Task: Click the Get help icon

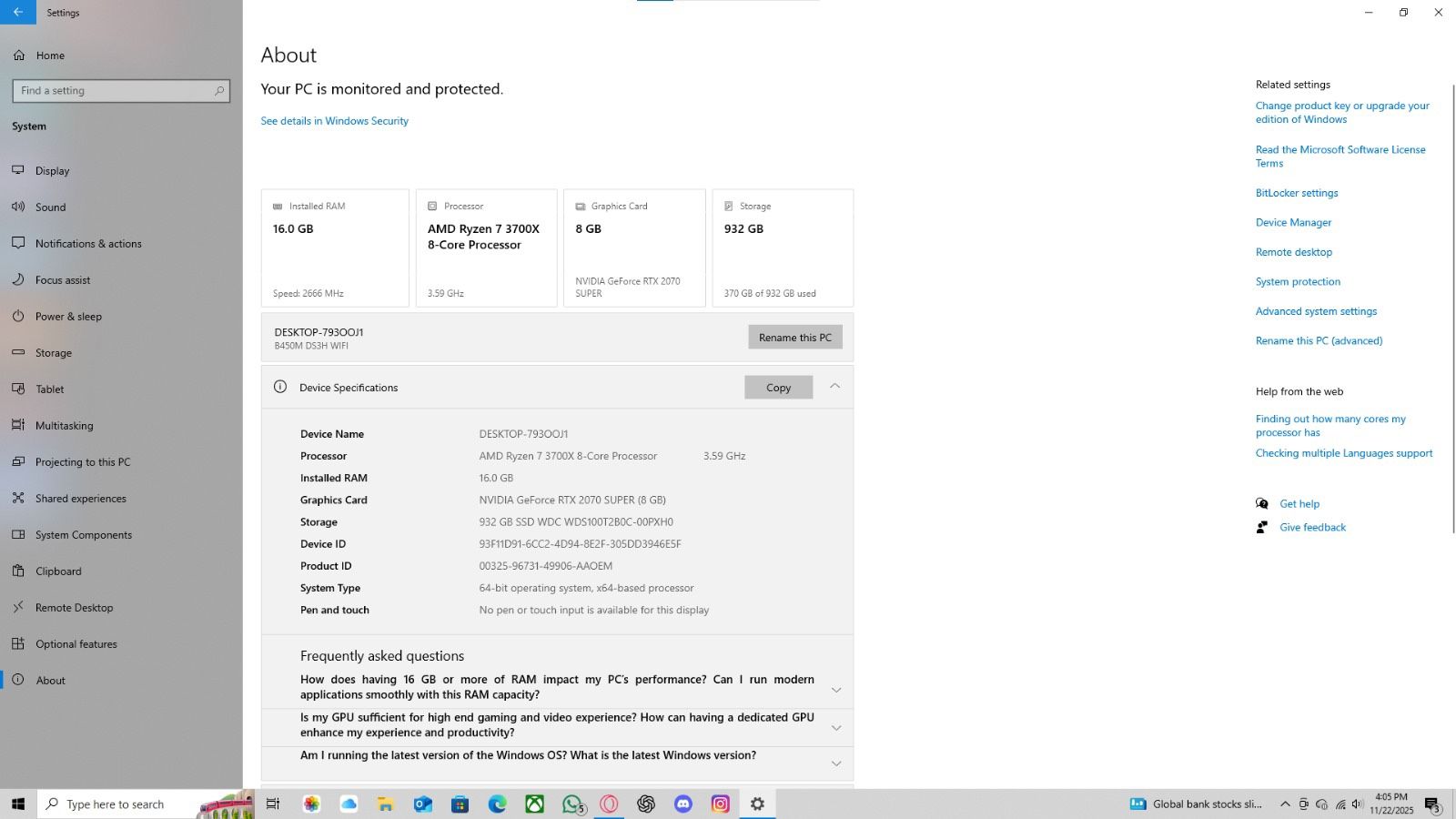Action: click(x=1262, y=504)
